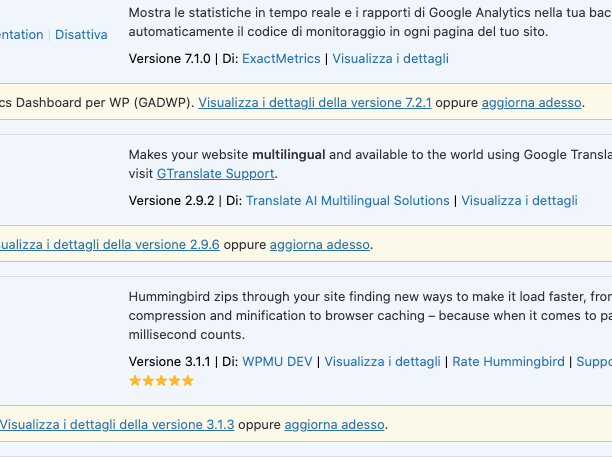View details of version 2.9.6

110,244
